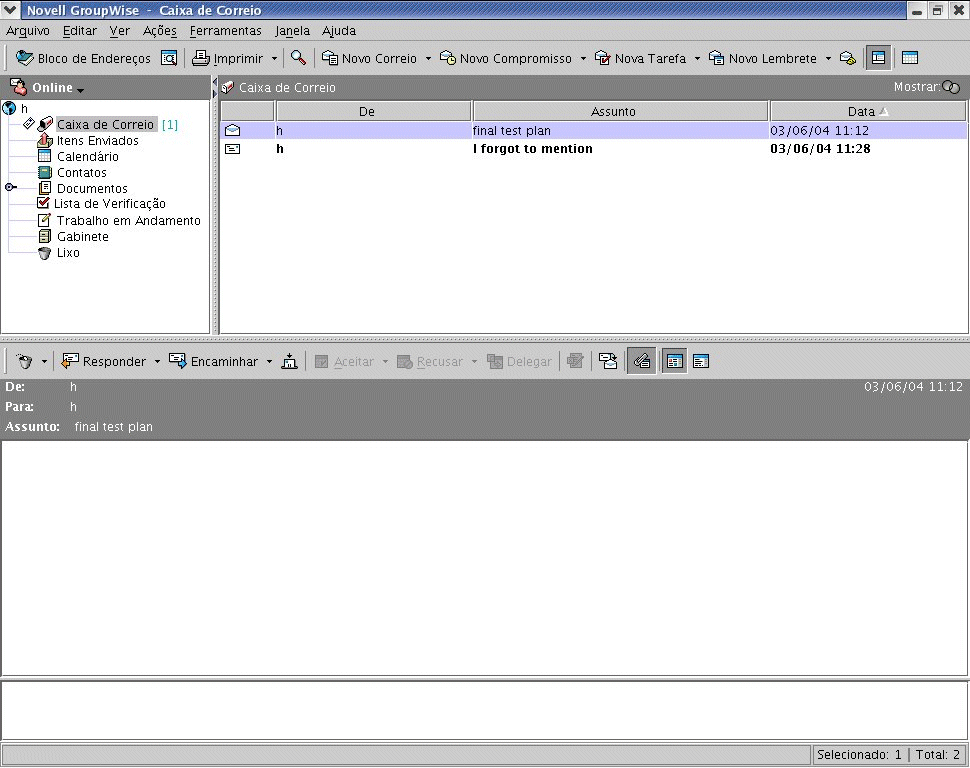Open the Ferramentas menu

pyautogui.click(x=225, y=31)
